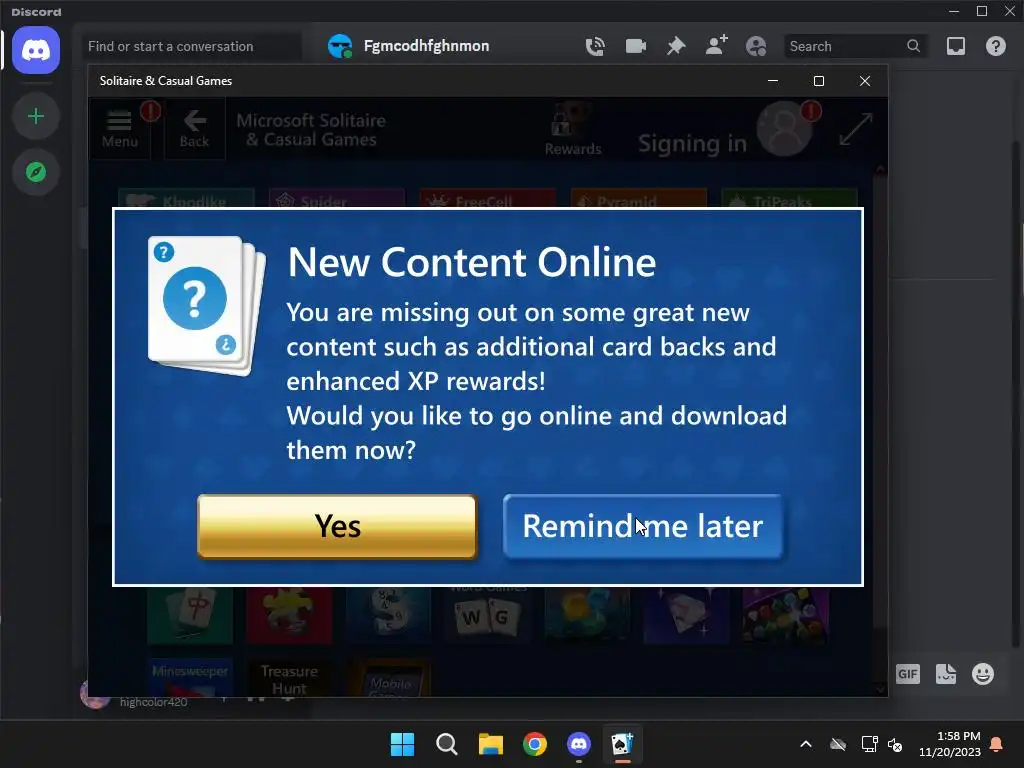
Task: Open the clock showing 1:58 PM
Action: pos(950,744)
